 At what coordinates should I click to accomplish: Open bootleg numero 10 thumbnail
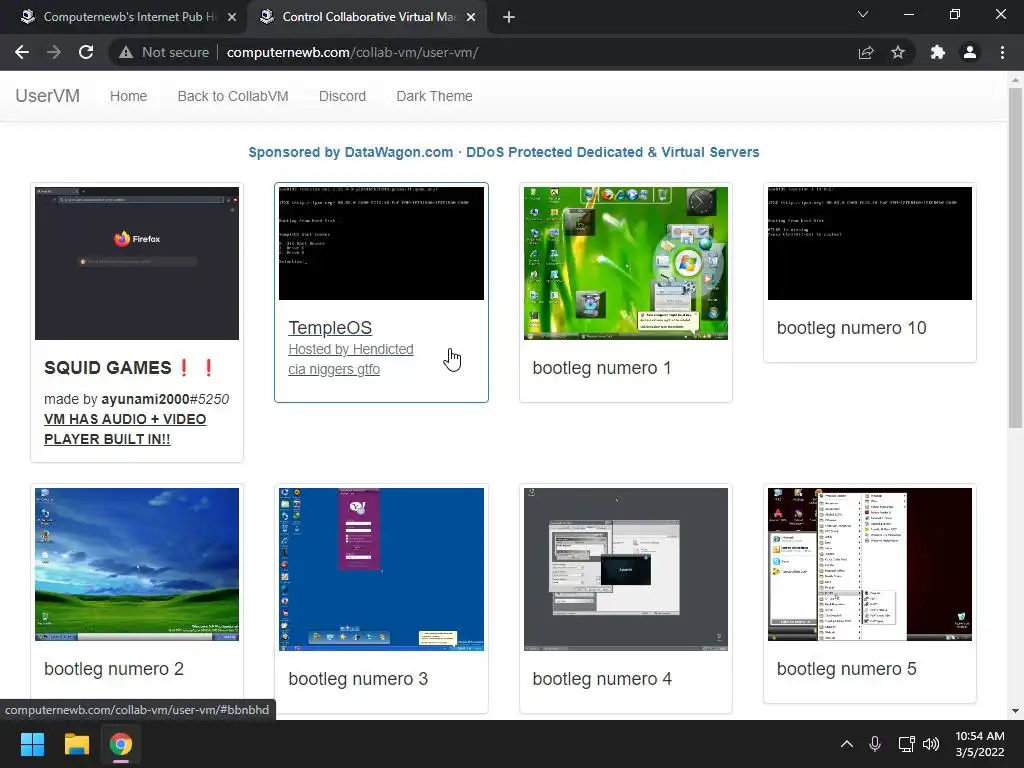[x=870, y=244]
